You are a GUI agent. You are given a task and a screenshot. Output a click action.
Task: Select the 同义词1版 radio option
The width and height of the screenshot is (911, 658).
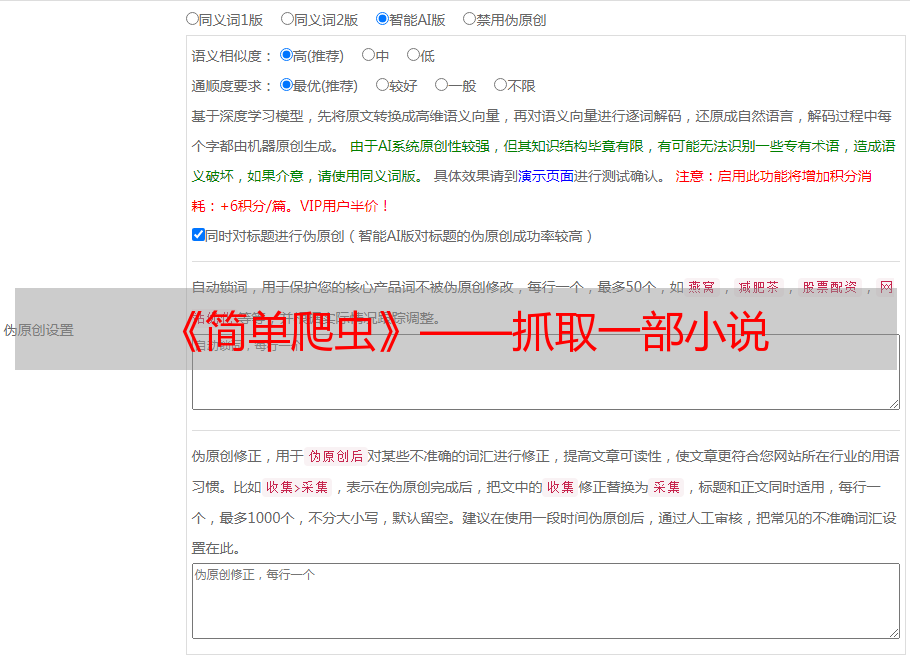tap(192, 19)
